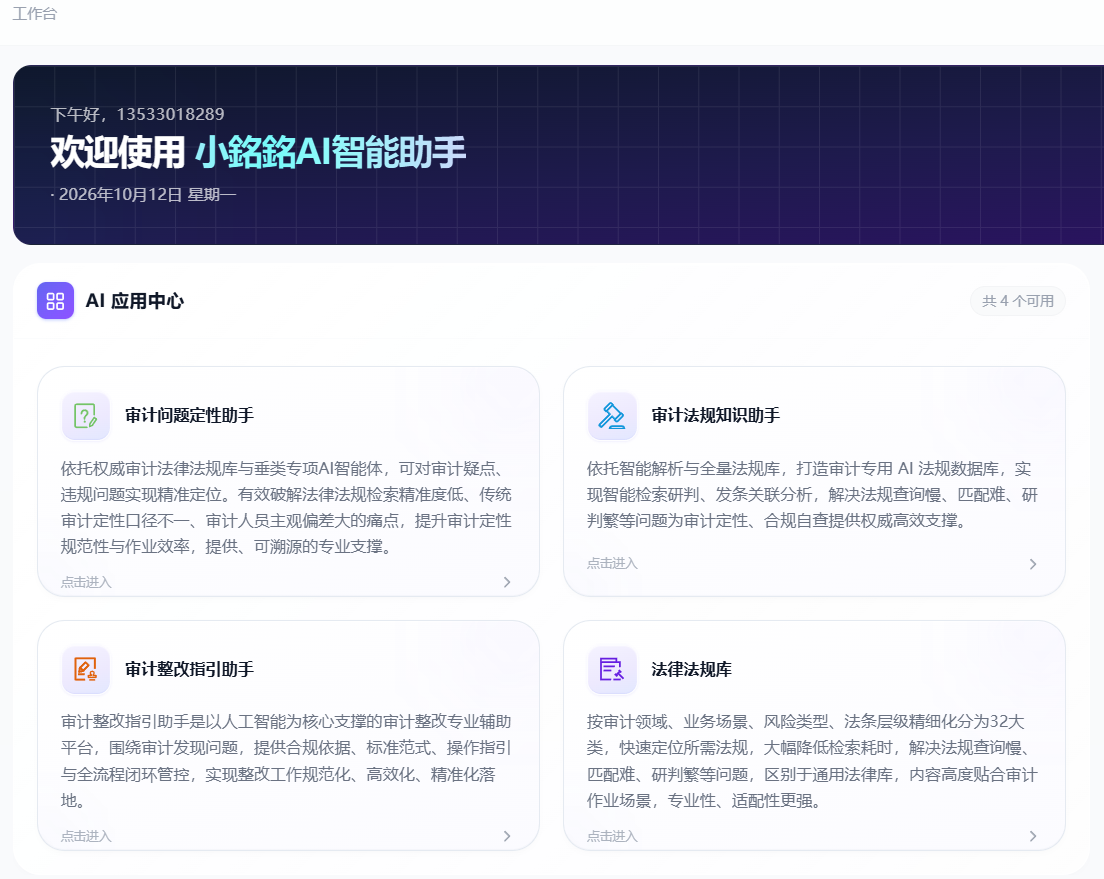Open the 审计整改指引助手 orange edit icon
1104x879 pixels.
click(86, 669)
